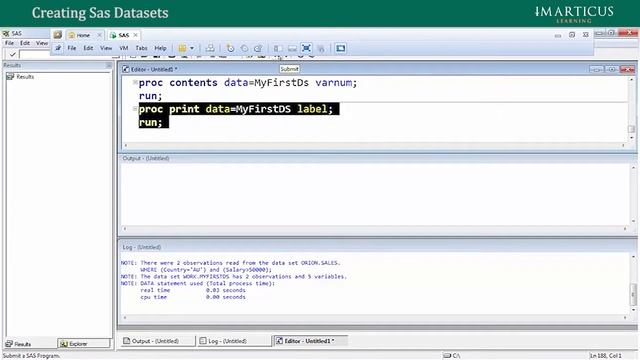640x360 pixels.
Task: Click the highlighted run; line
Action: point(153,122)
